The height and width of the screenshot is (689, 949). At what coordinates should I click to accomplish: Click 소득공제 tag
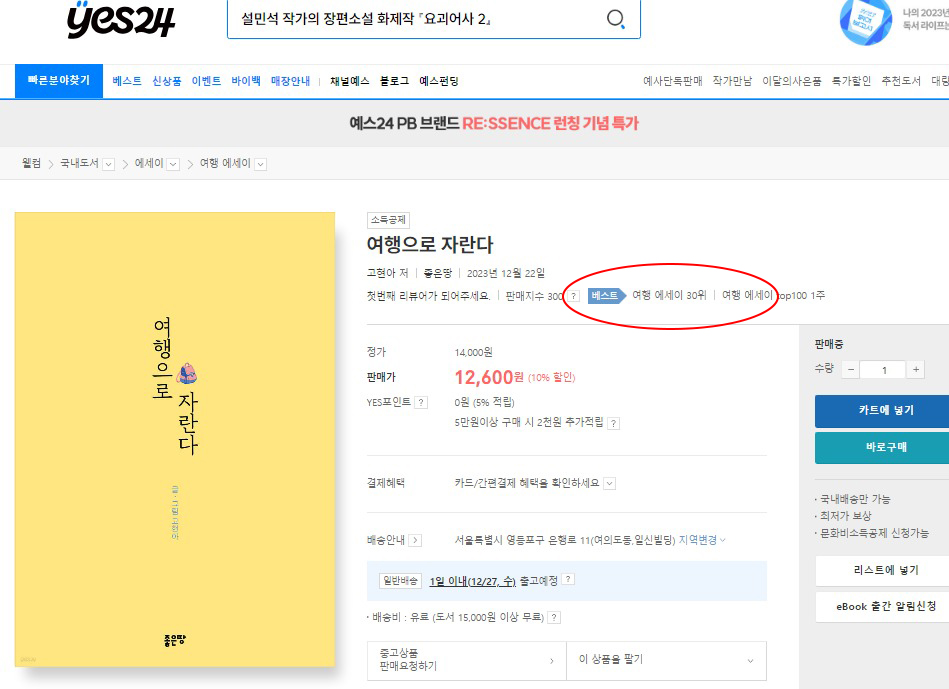coord(389,220)
